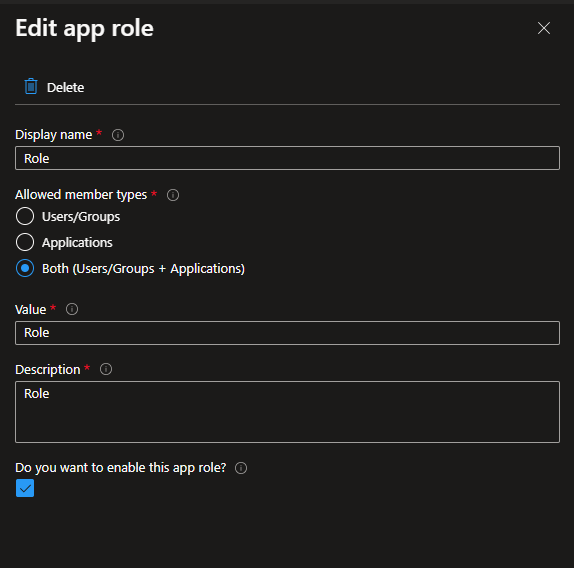
Task: Show info tooltip for Display name
Action: [x=118, y=135]
